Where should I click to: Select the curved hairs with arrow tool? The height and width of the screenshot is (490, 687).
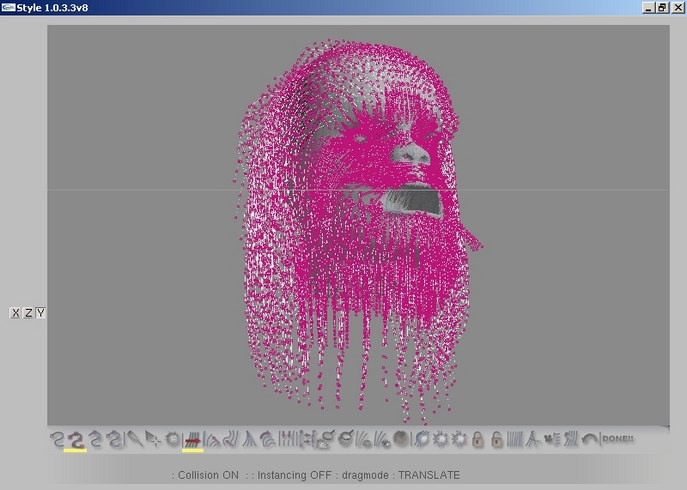[x=213, y=440]
